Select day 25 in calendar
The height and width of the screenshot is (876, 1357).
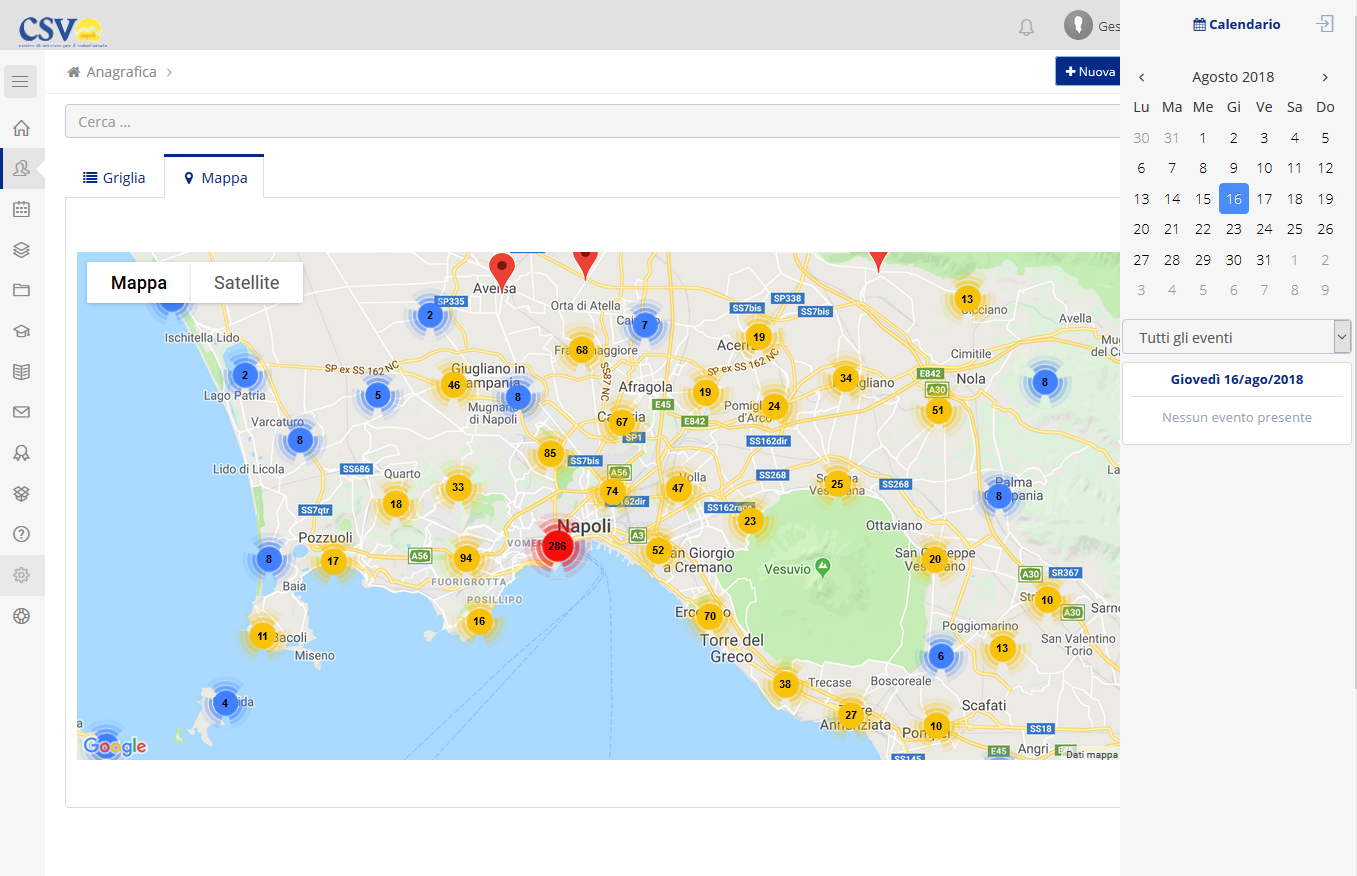click(x=1295, y=229)
